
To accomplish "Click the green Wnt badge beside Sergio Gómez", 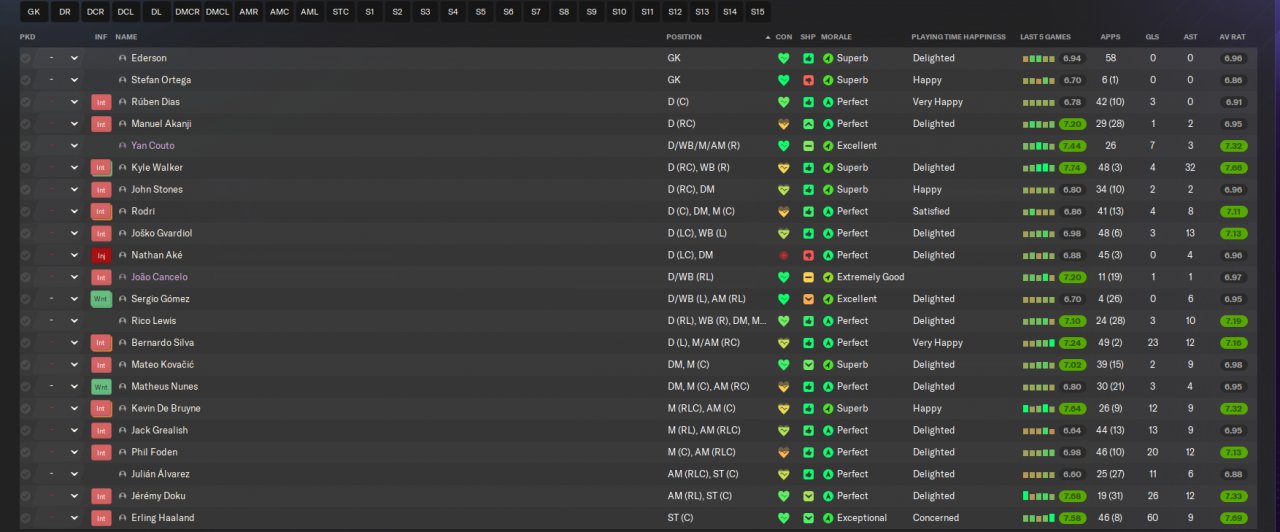I will click(x=101, y=299).
